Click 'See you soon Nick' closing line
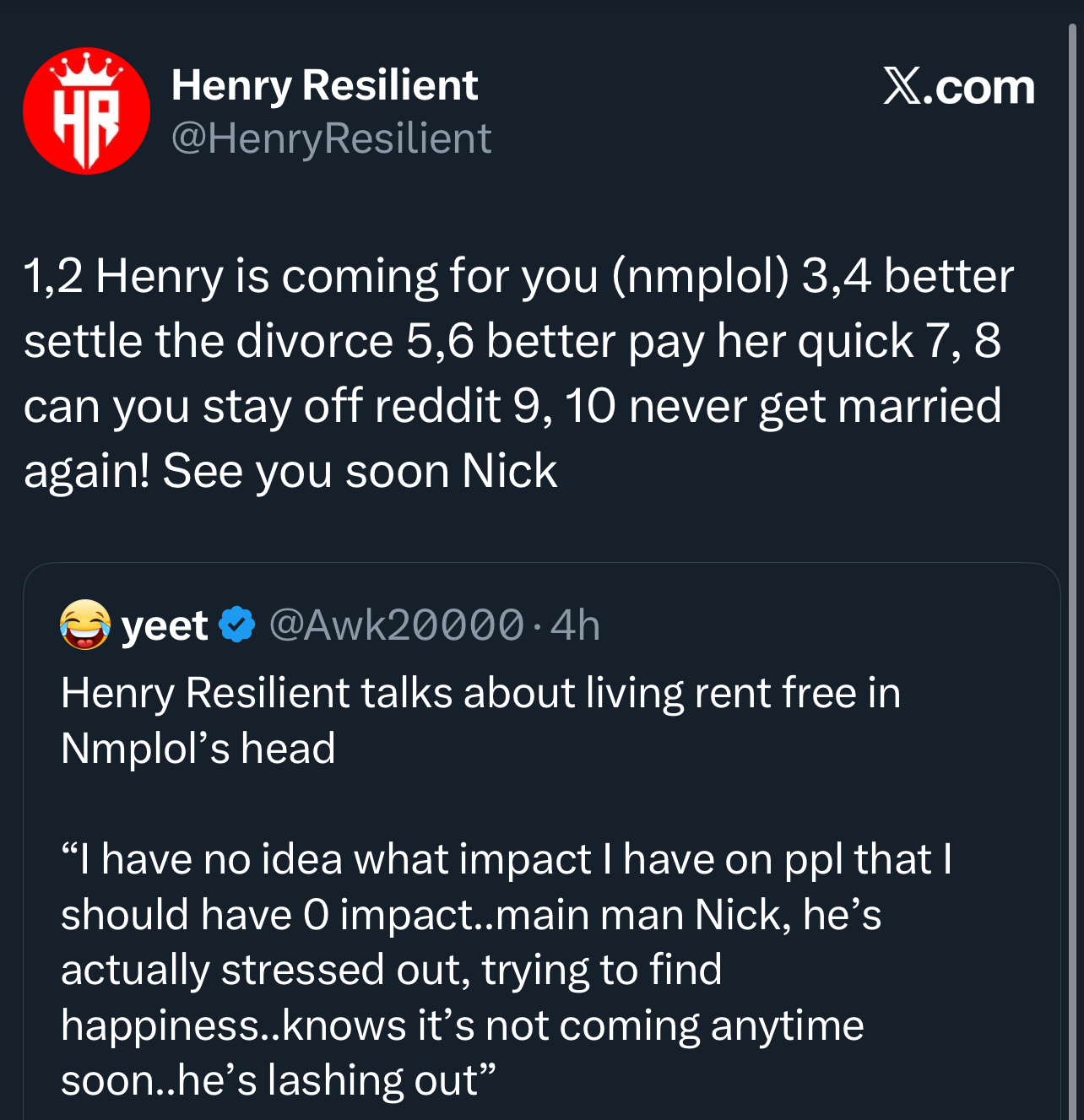Screen dimensions: 1084x1120 [360, 471]
